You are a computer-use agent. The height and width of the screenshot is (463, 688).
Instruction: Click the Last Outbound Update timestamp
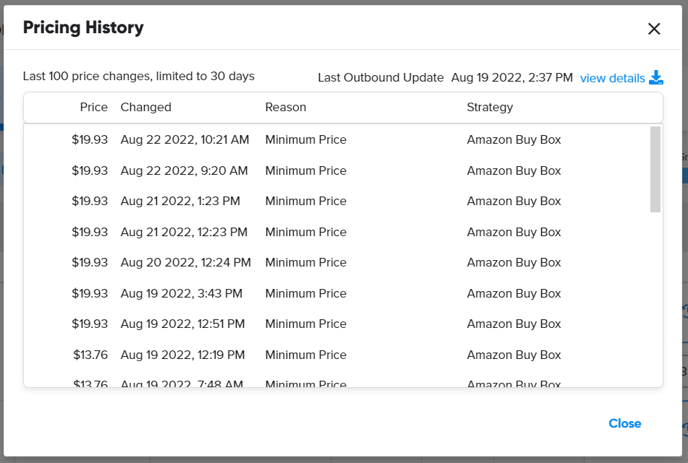point(511,78)
